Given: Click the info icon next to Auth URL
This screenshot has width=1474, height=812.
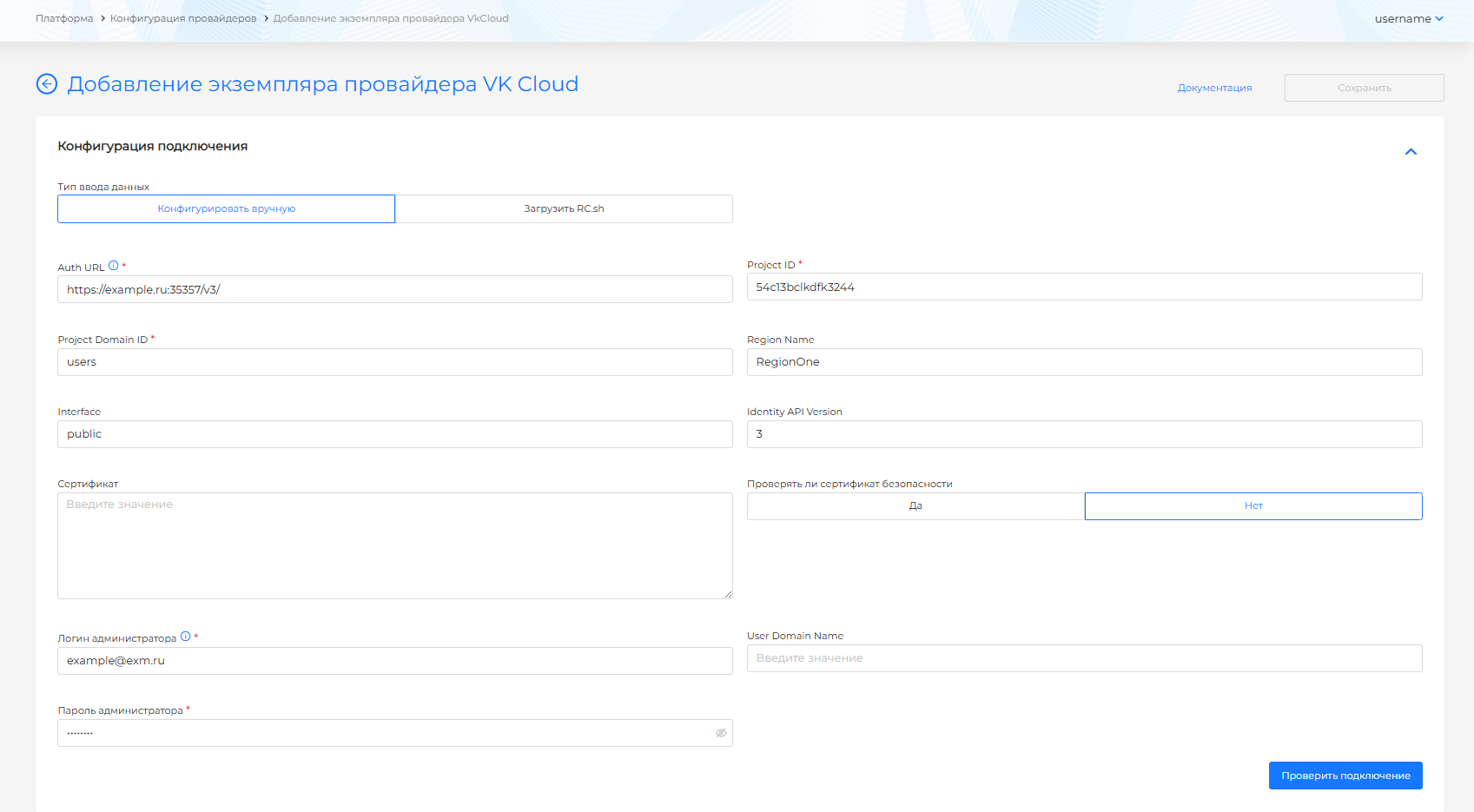Looking at the screenshot, I should 113,266.
